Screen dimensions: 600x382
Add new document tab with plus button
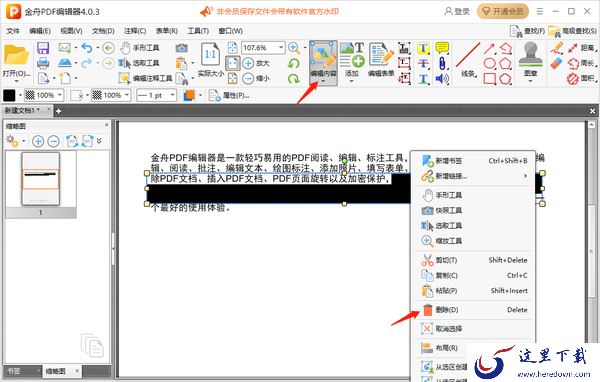58,111
